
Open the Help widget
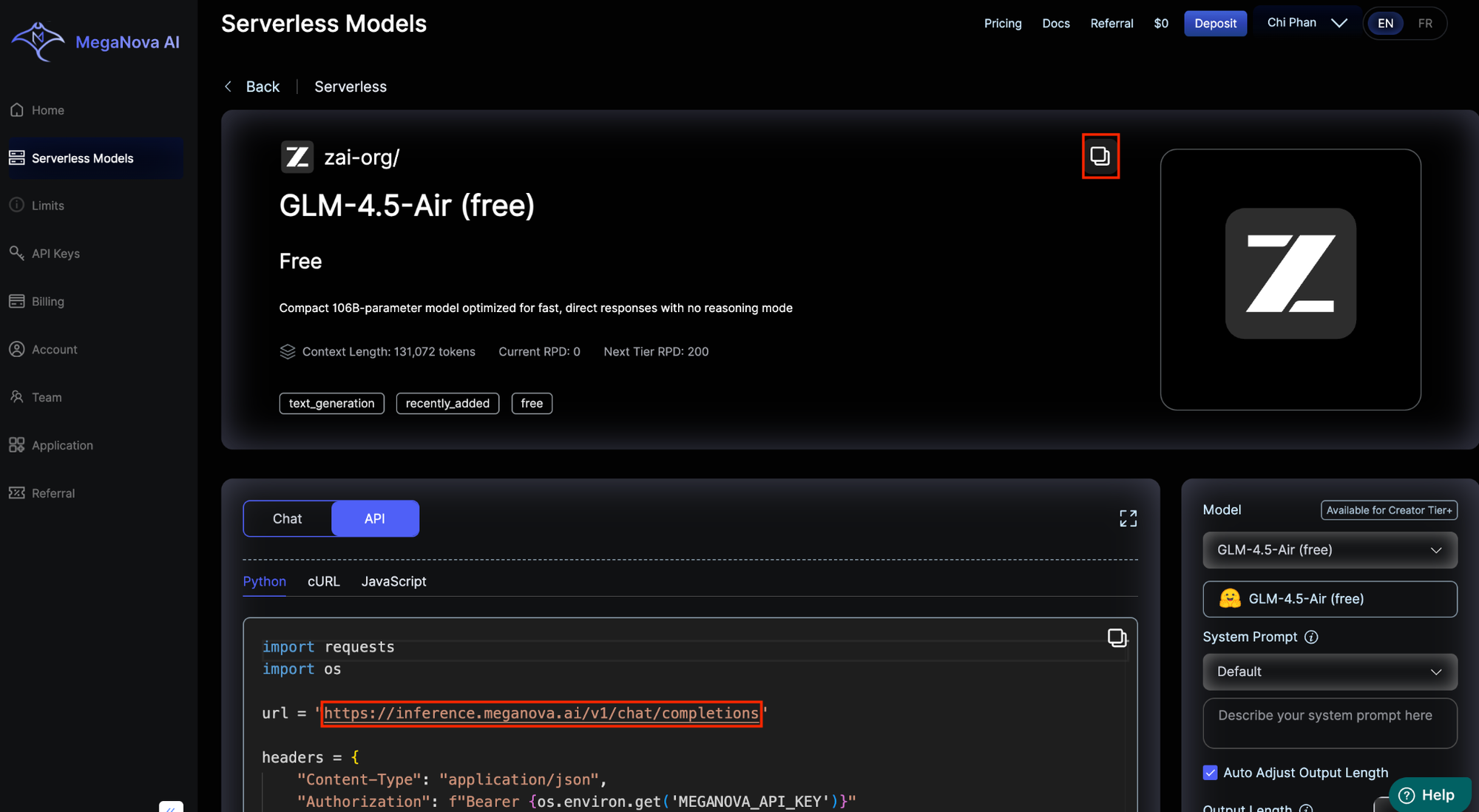(1429, 794)
